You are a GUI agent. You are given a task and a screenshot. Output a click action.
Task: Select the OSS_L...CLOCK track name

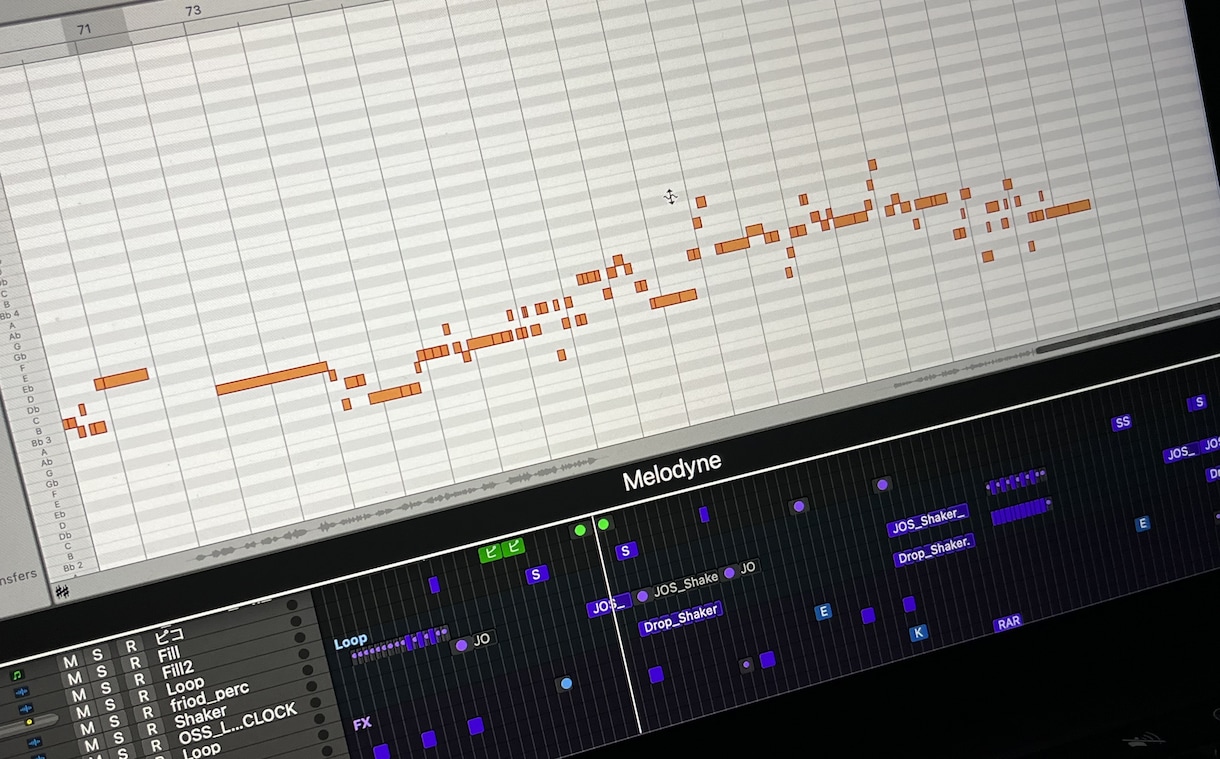click(x=238, y=722)
